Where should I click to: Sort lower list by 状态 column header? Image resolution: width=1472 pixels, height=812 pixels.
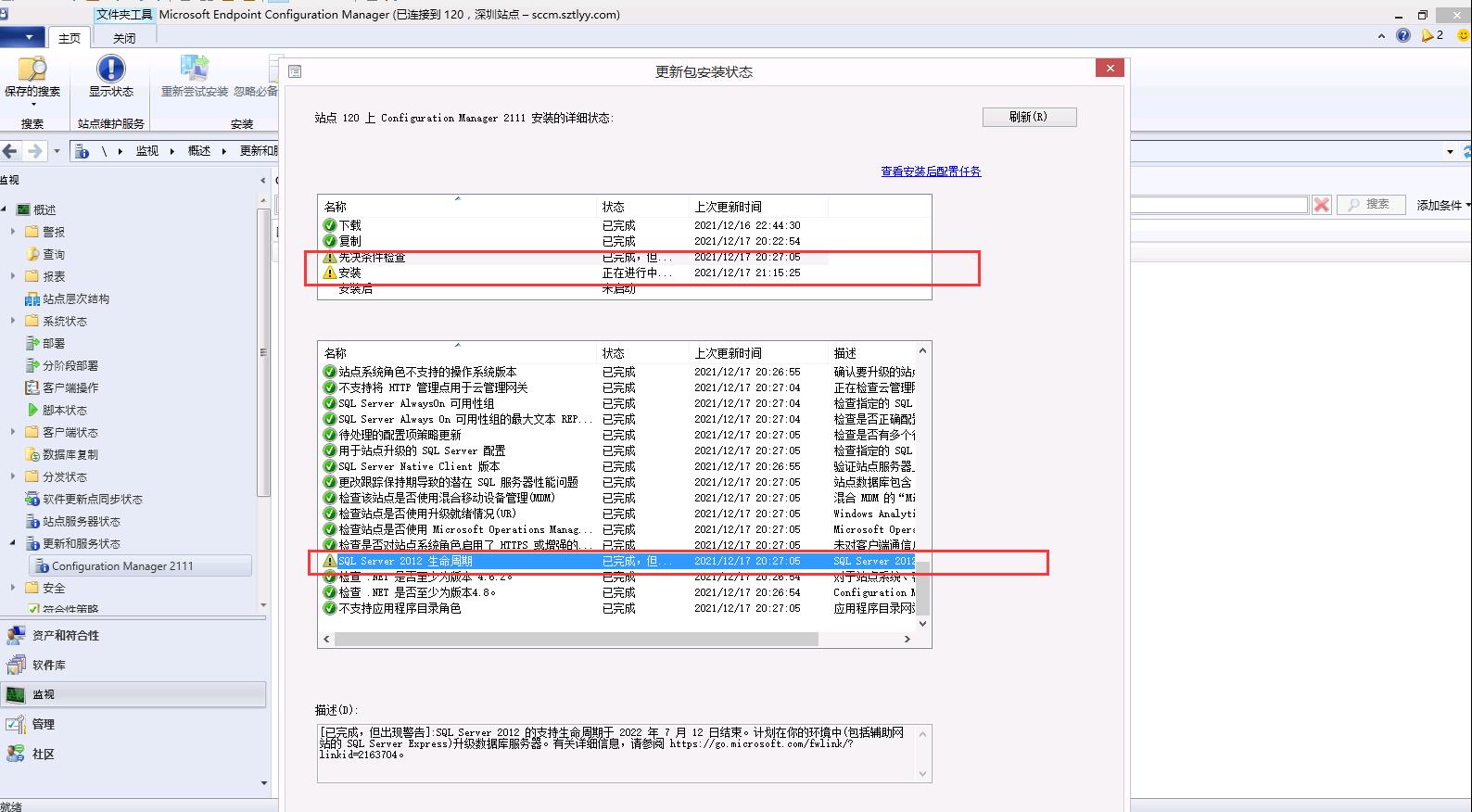[x=643, y=353]
